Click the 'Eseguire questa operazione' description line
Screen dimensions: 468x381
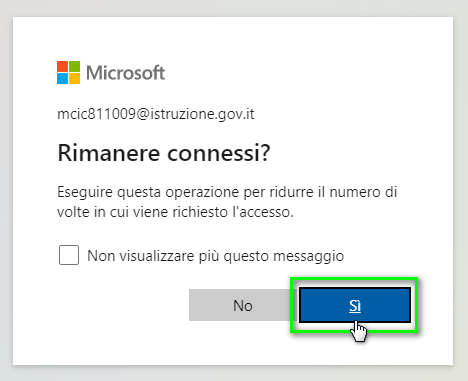227,192
